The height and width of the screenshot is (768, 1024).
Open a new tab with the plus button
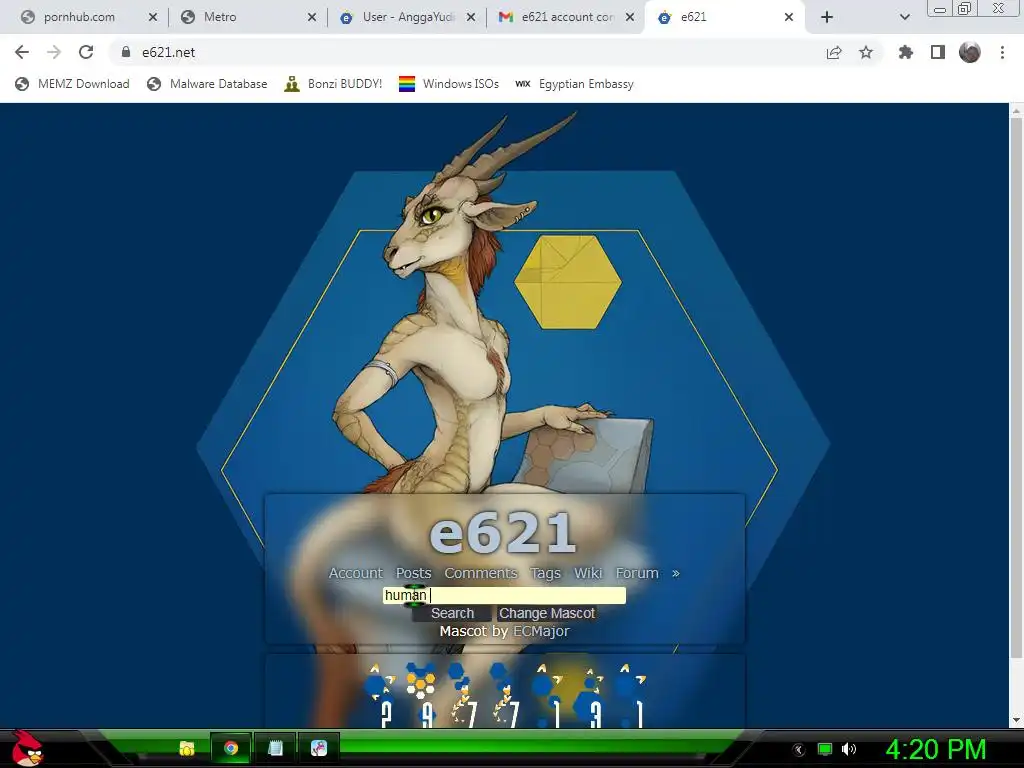pos(827,17)
